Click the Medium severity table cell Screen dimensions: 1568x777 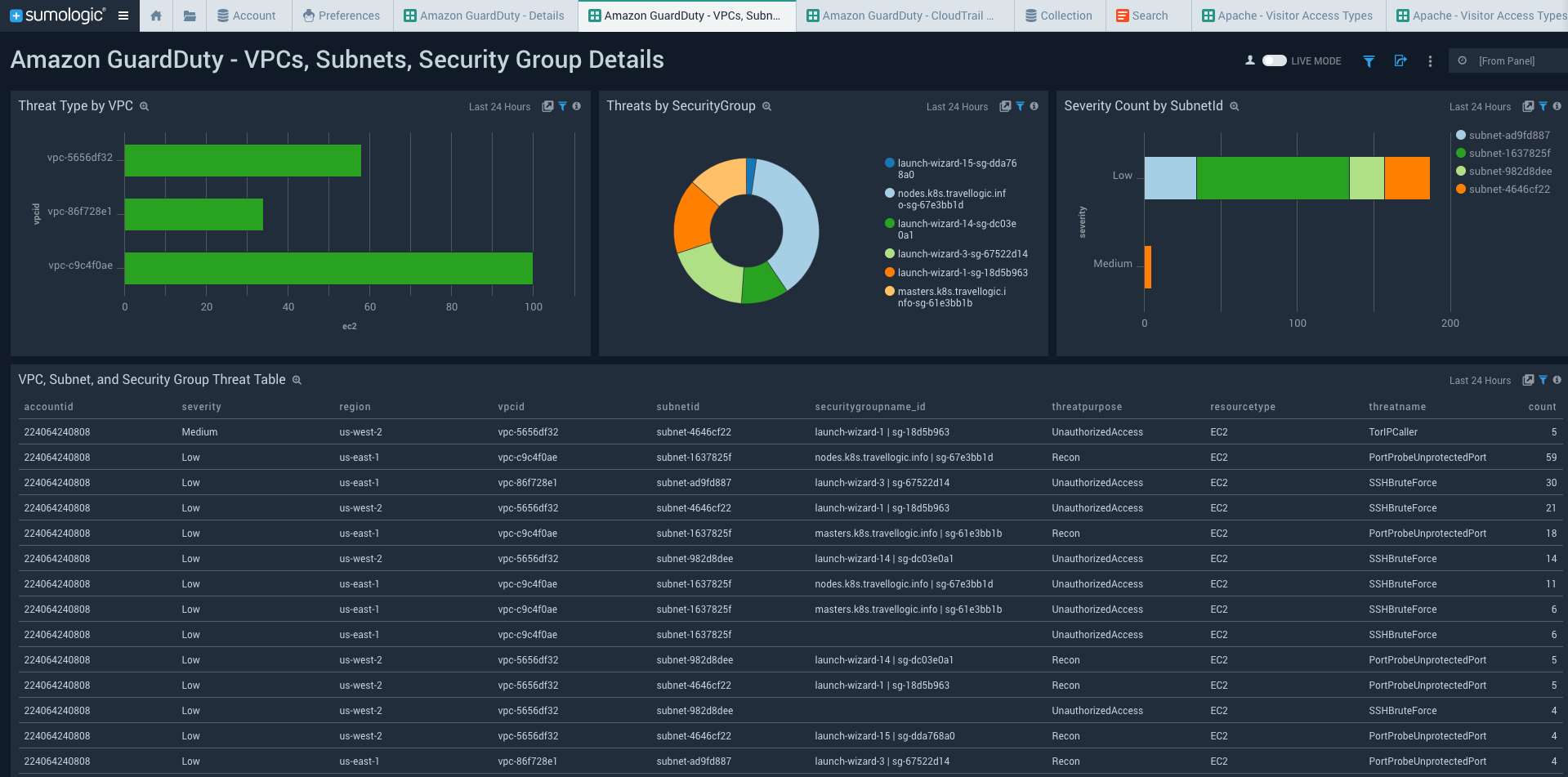click(x=199, y=432)
